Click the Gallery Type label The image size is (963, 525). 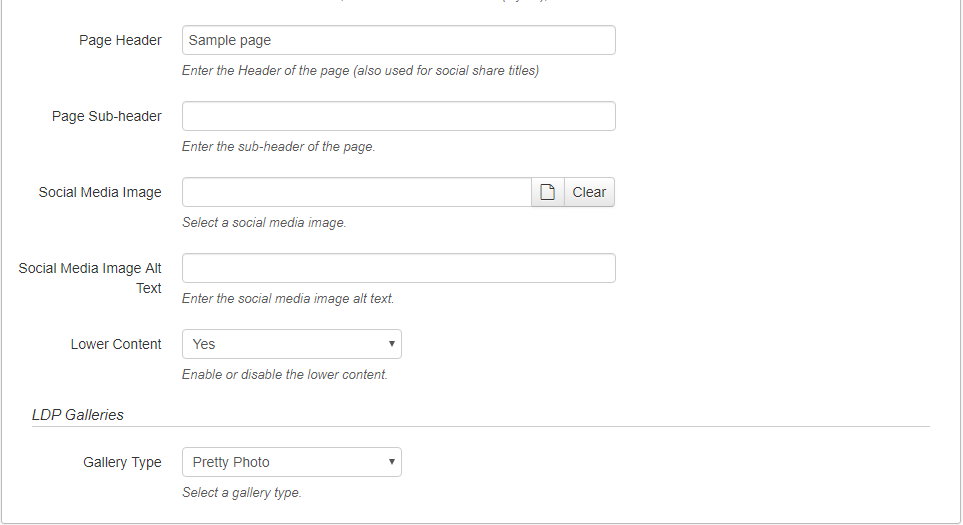pyautogui.click(x=122, y=462)
